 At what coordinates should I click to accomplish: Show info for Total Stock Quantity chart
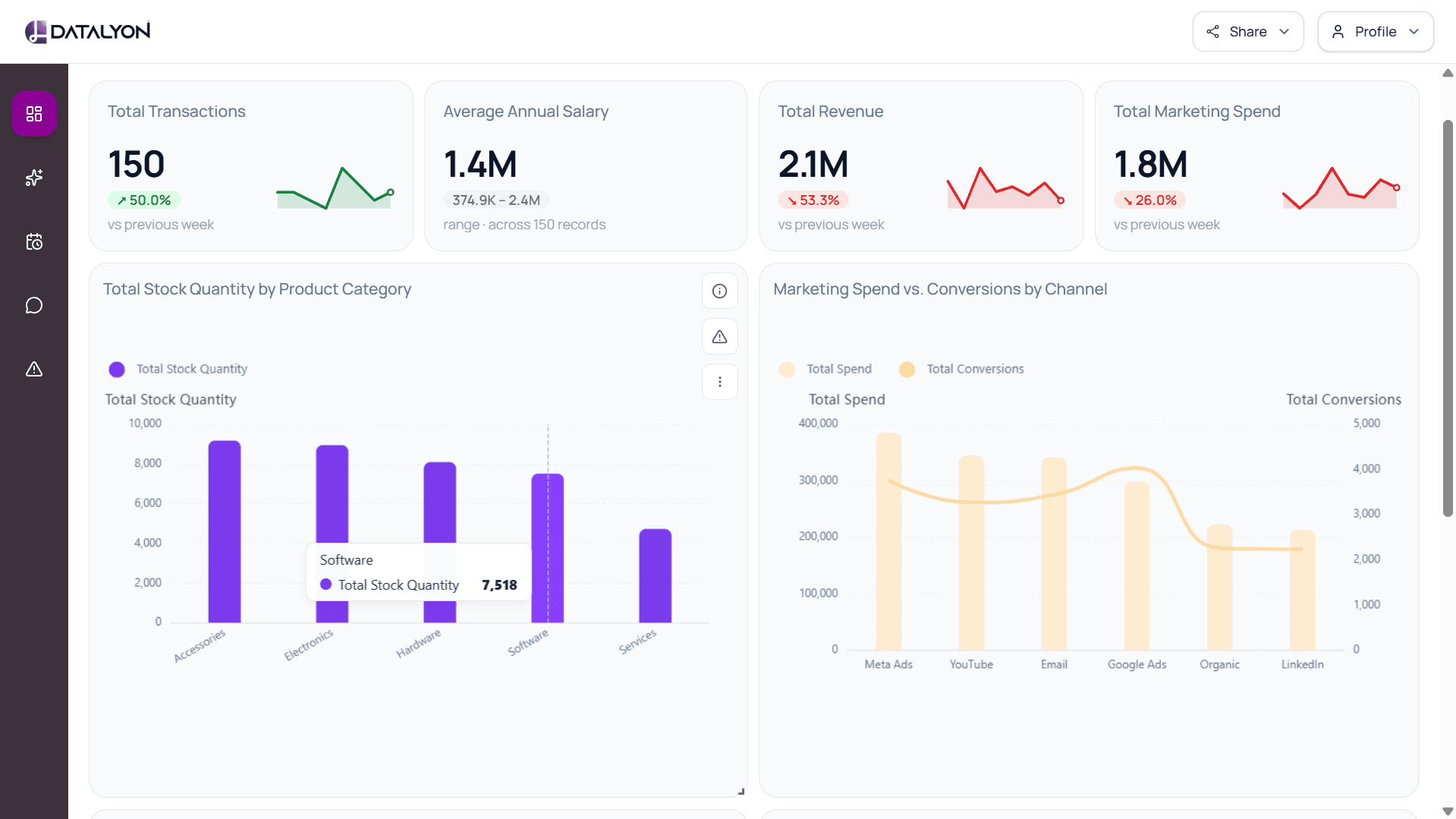pos(719,291)
